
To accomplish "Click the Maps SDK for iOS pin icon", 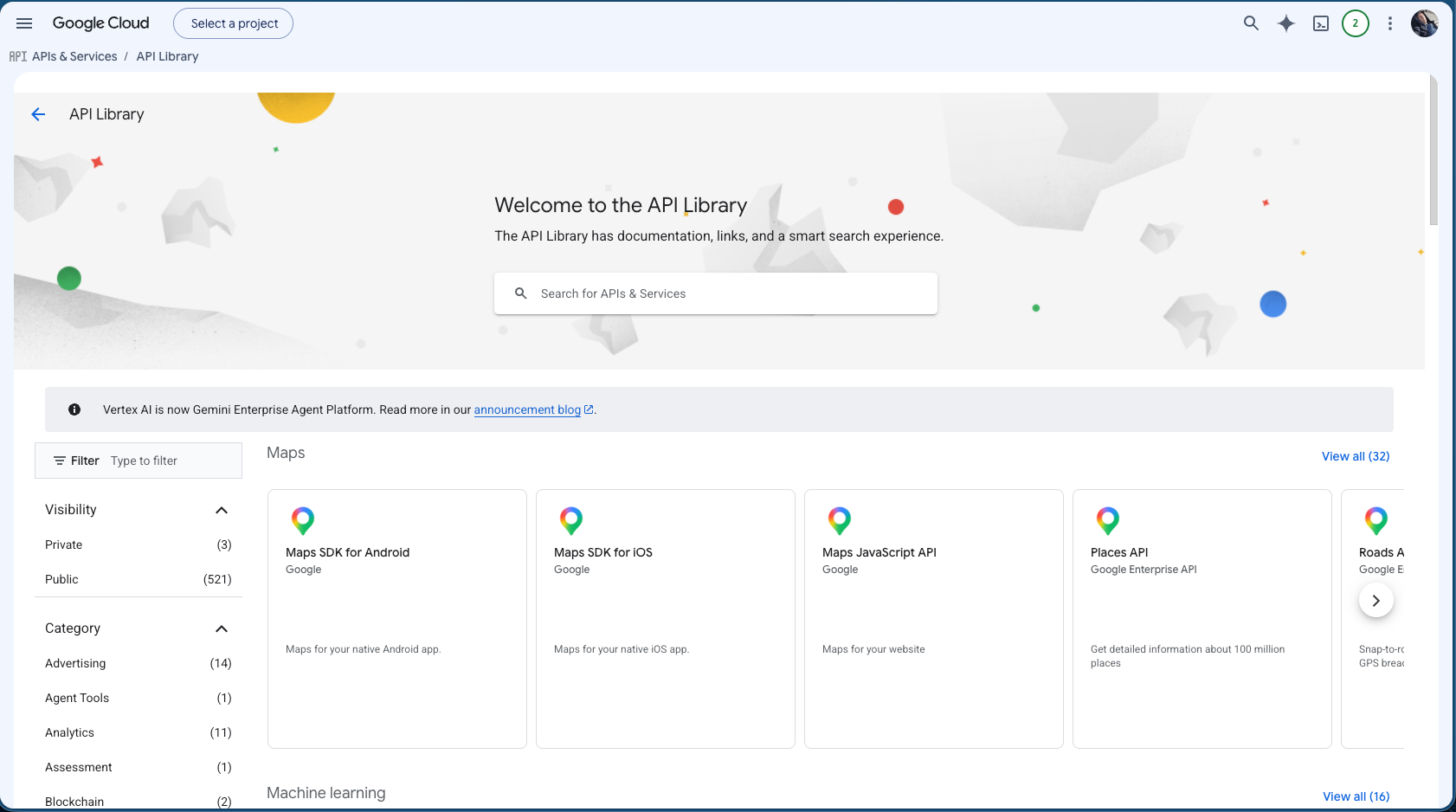I will coord(571,520).
